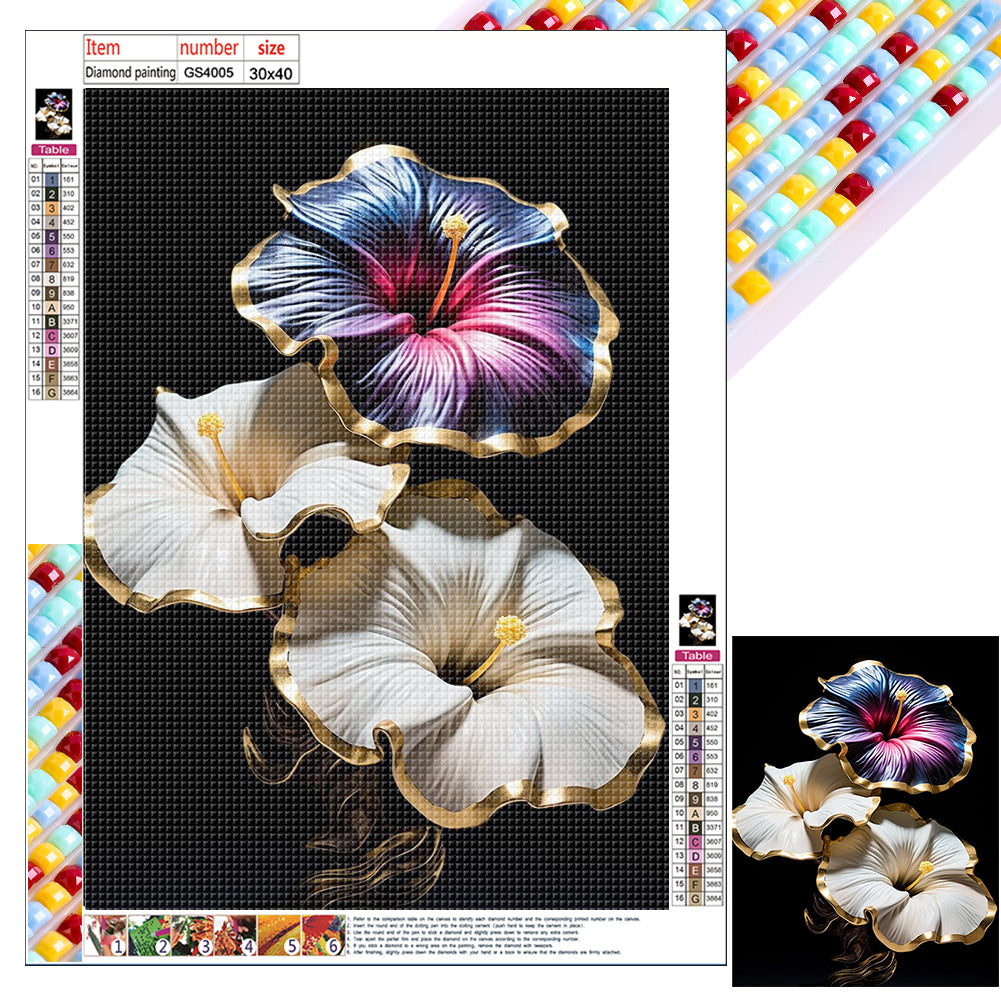
Task: Click the red number header in the top table
Action: tap(208, 47)
